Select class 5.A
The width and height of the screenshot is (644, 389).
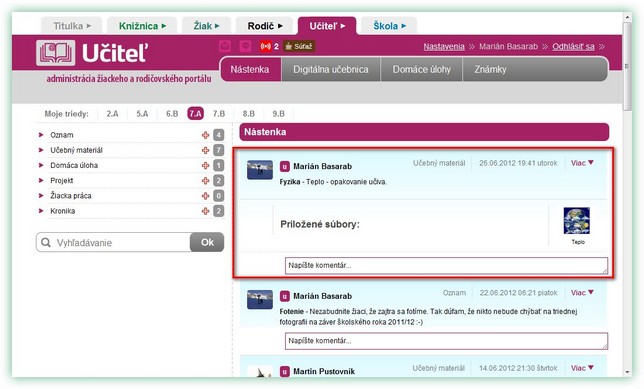[142, 114]
